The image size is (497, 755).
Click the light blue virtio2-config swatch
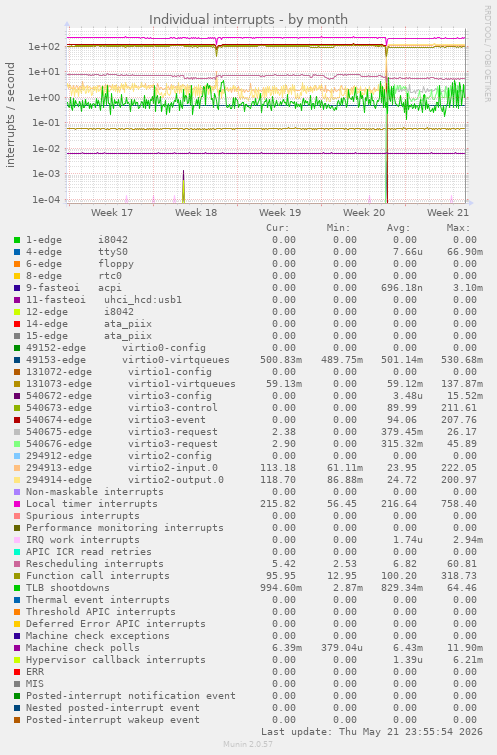tap(17, 456)
